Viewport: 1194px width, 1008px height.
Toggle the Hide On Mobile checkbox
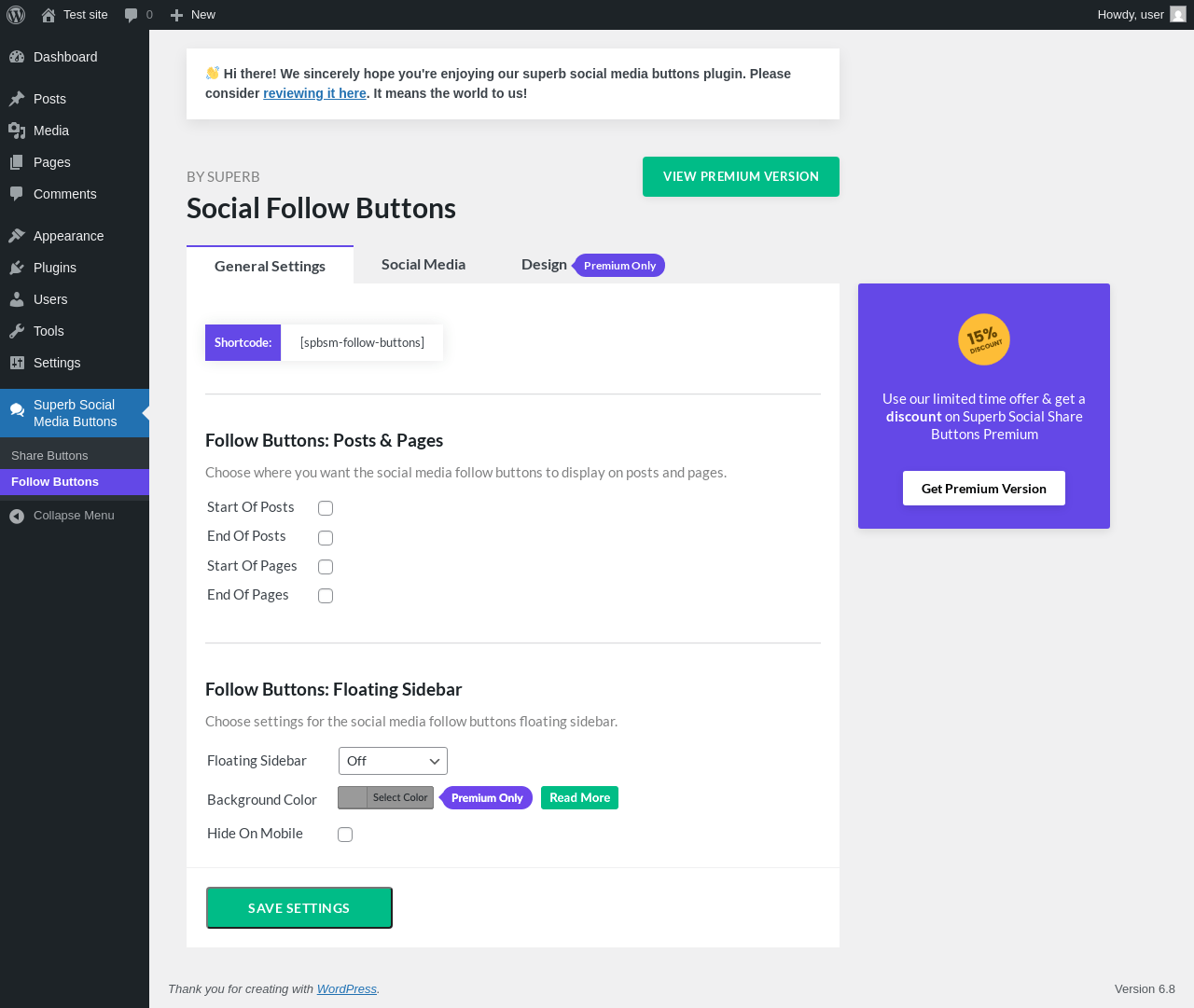pos(345,835)
